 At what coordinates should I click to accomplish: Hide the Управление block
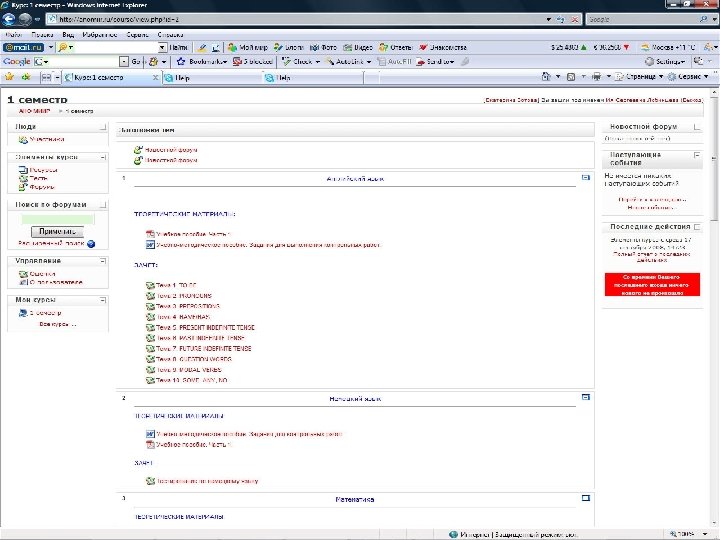click(x=102, y=260)
